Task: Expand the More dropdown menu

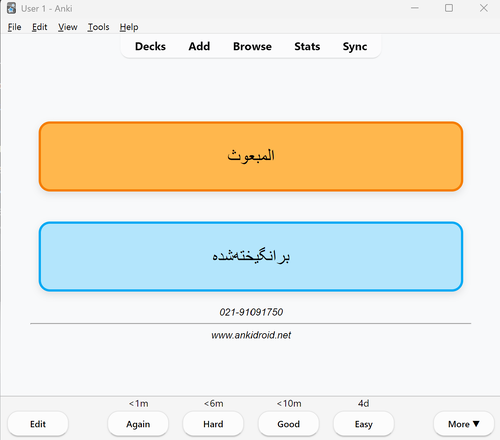Action: point(464,424)
